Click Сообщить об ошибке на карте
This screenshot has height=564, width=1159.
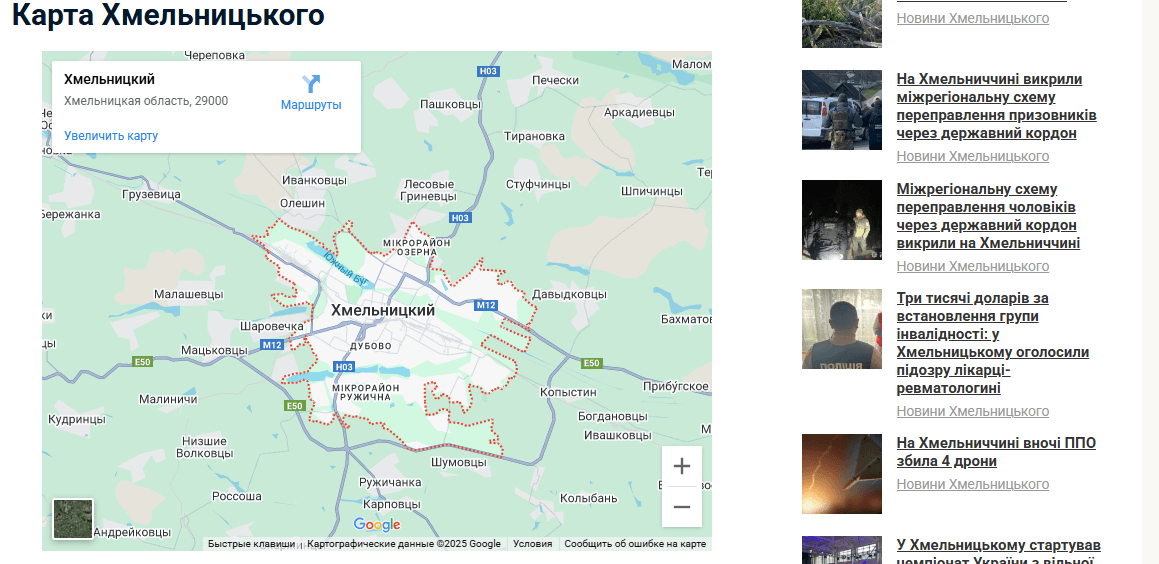635,544
